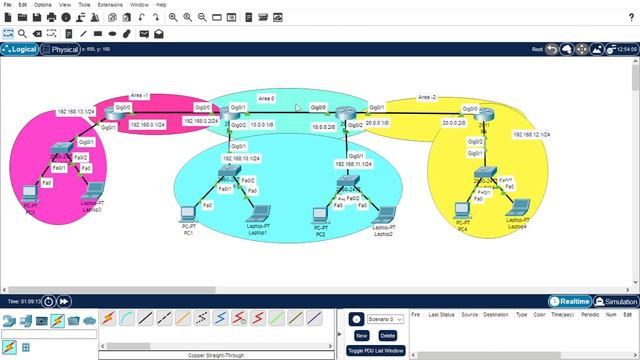Image resolution: width=640 pixels, height=360 pixels.
Task: Pick the Copper Cross-Over dashed cable icon
Action: click(x=164, y=318)
